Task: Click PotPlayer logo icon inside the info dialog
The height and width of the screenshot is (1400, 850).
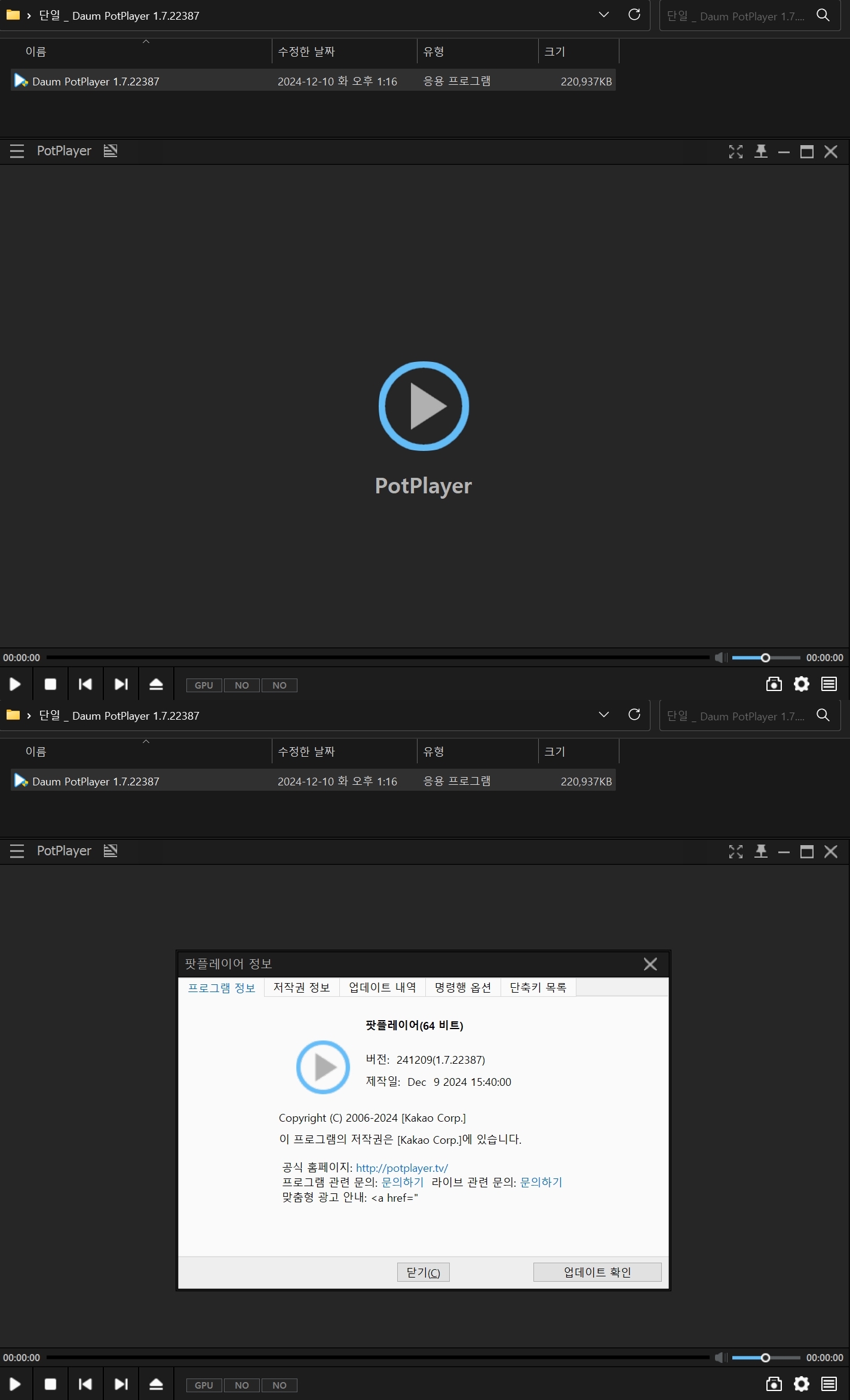Action: tap(323, 1067)
